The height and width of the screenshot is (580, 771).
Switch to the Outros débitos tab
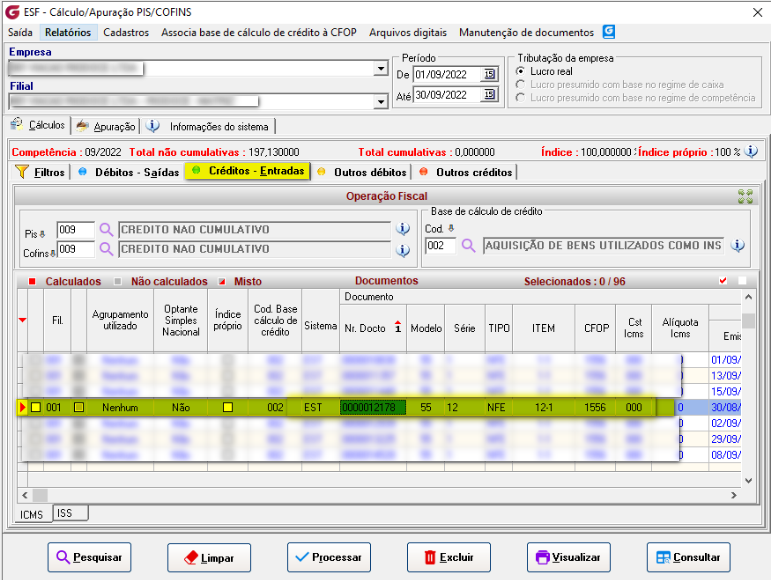tap(362, 172)
